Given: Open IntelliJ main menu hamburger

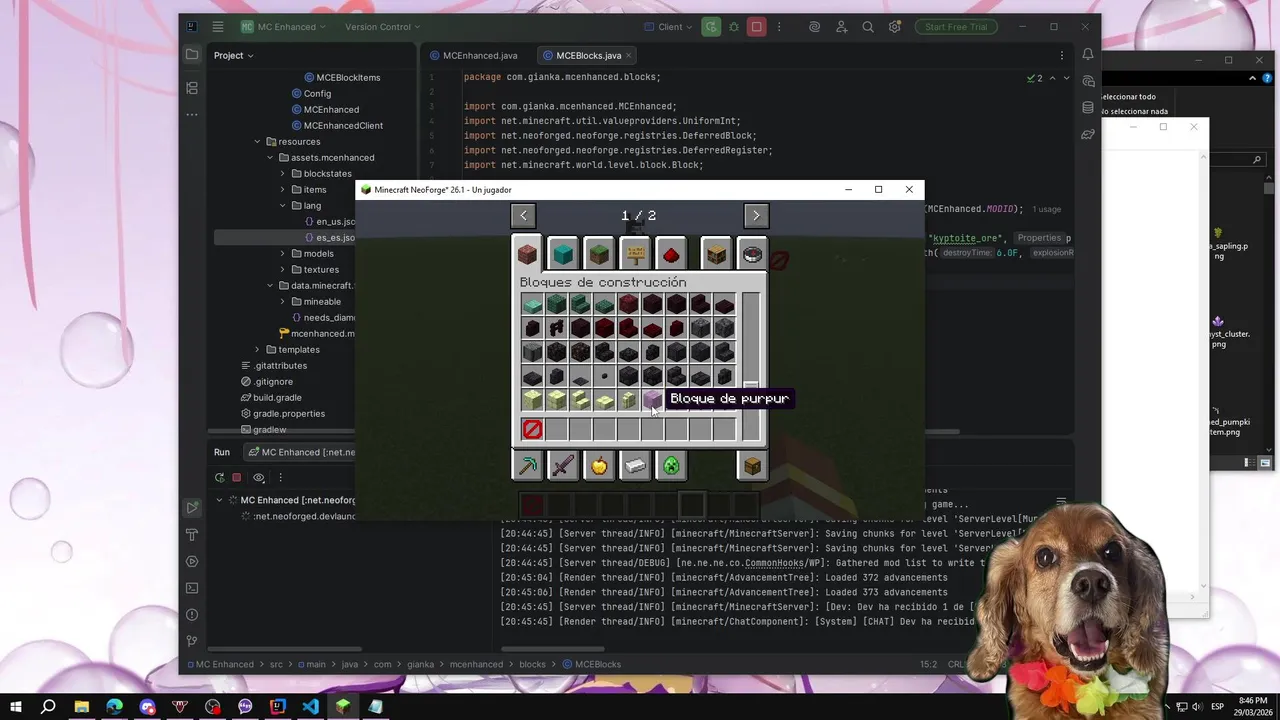Looking at the screenshot, I should [218, 27].
